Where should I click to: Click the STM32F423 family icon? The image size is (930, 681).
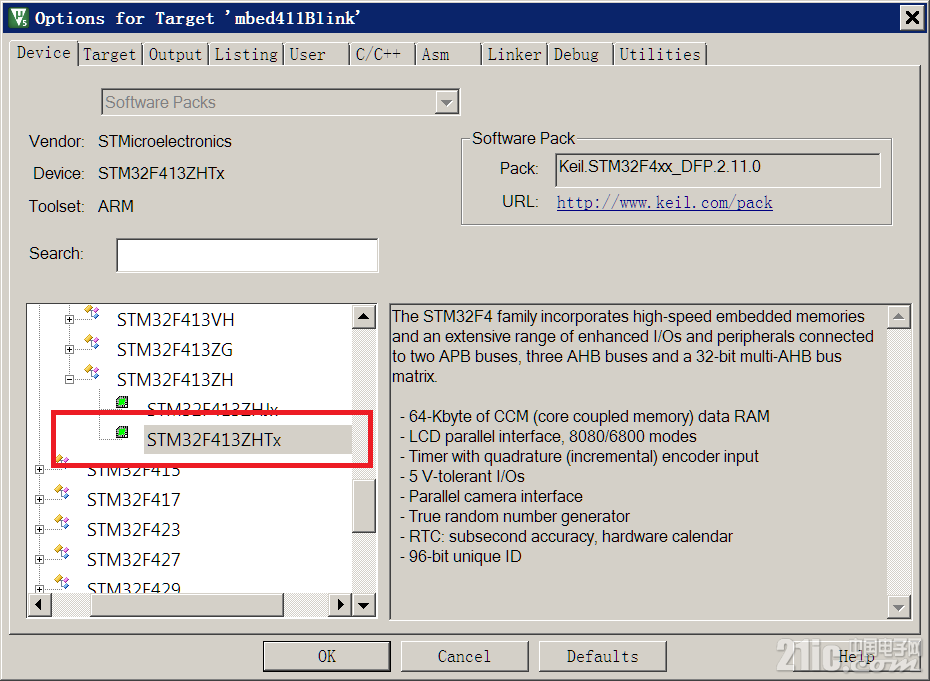pos(62,522)
